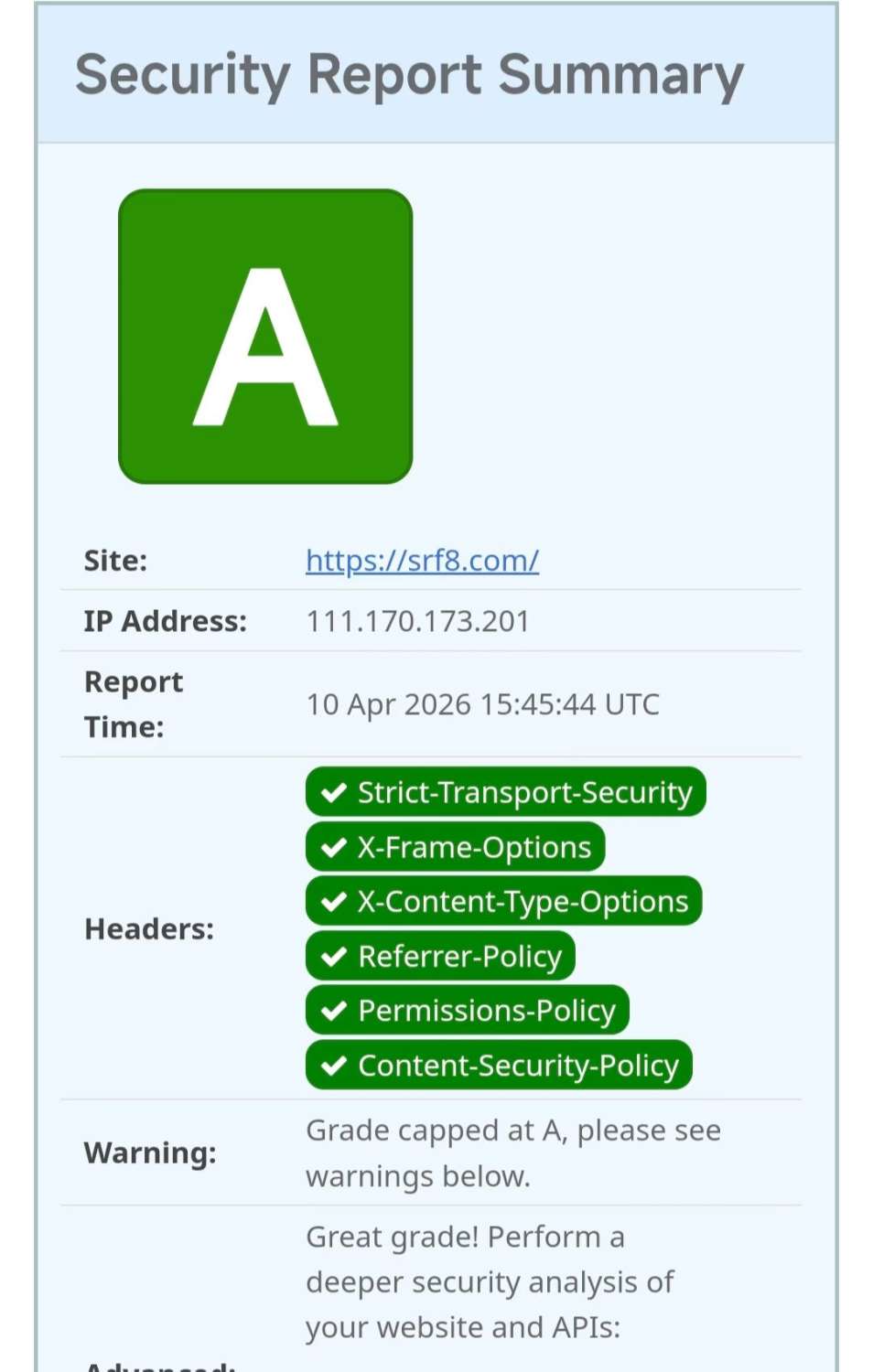Click the X-Frame-Options badge

point(455,847)
